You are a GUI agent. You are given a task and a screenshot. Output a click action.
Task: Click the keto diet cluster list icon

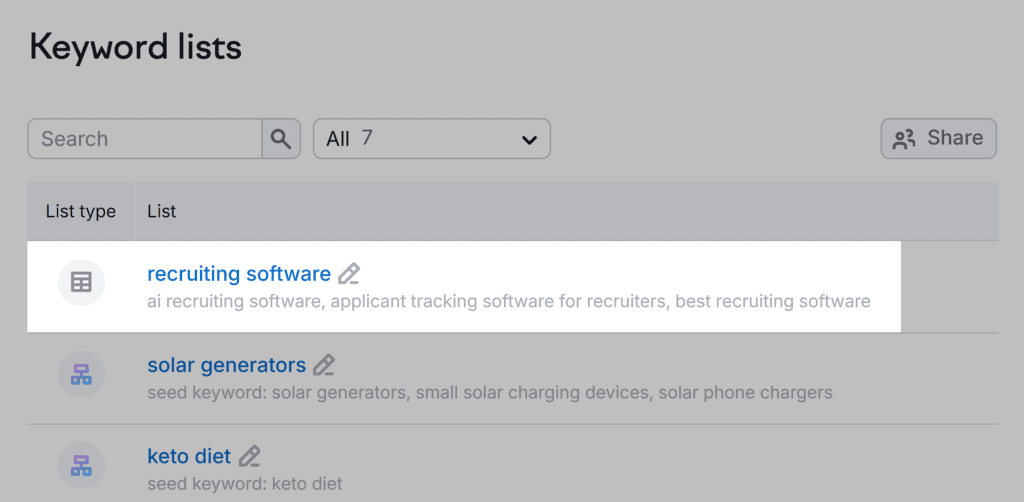pos(81,466)
